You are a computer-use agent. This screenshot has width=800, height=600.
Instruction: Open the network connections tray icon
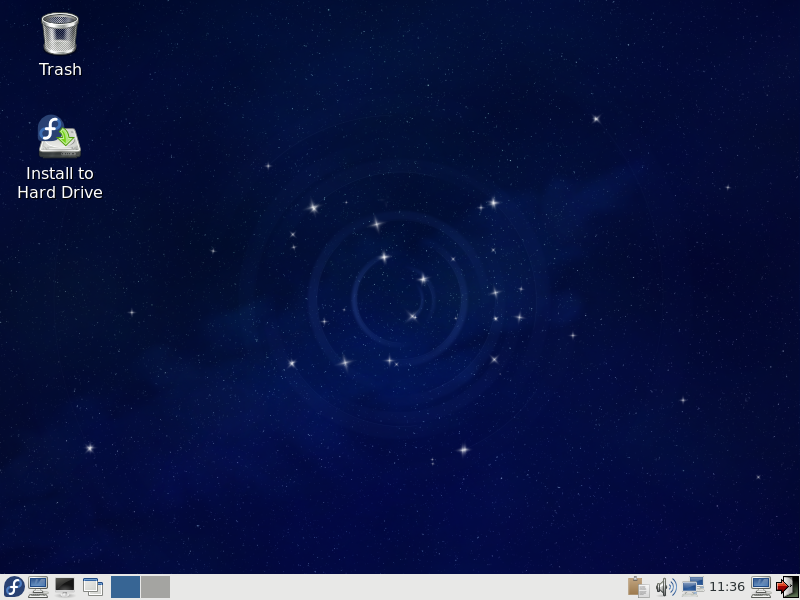pos(693,587)
